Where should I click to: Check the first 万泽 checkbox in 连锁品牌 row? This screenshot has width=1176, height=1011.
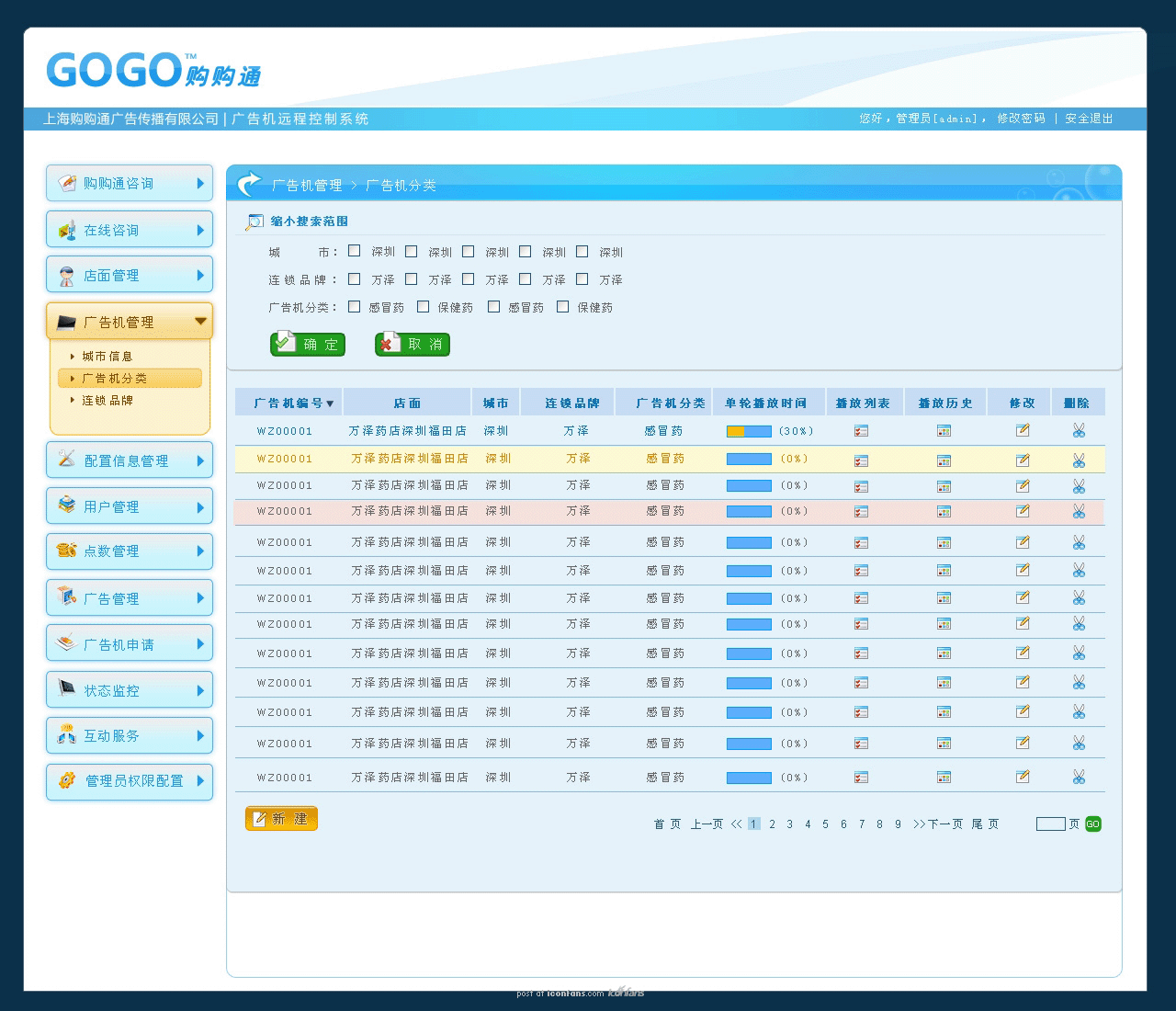pyautogui.click(x=354, y=278)
